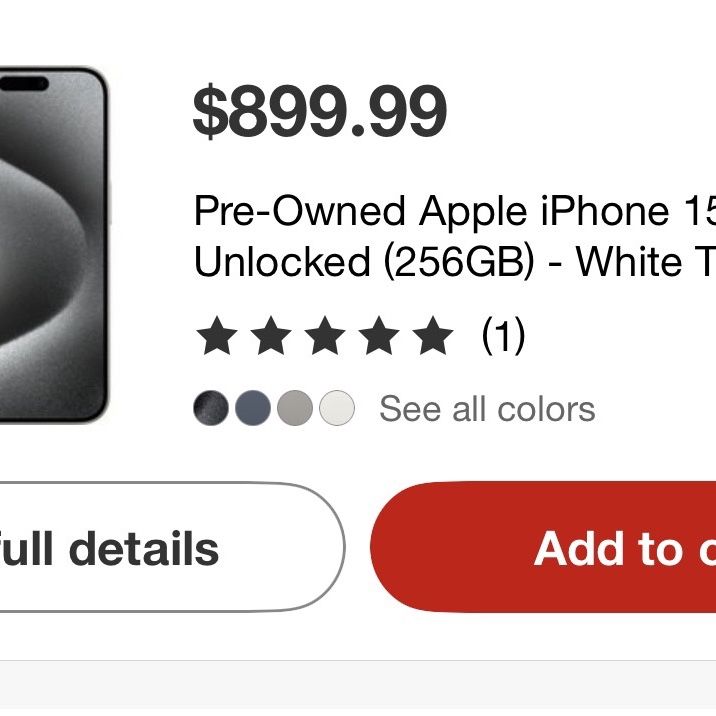
Task: Click the fourth rating star
Action: click(379, 336)
